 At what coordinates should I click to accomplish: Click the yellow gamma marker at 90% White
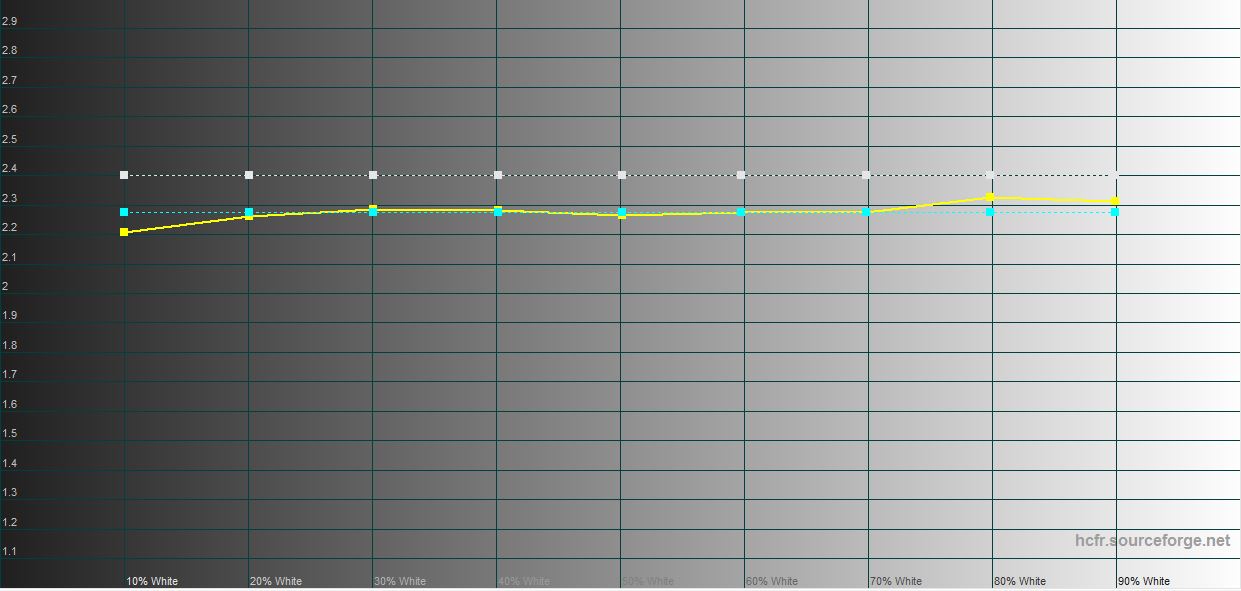pos(1114,201)
